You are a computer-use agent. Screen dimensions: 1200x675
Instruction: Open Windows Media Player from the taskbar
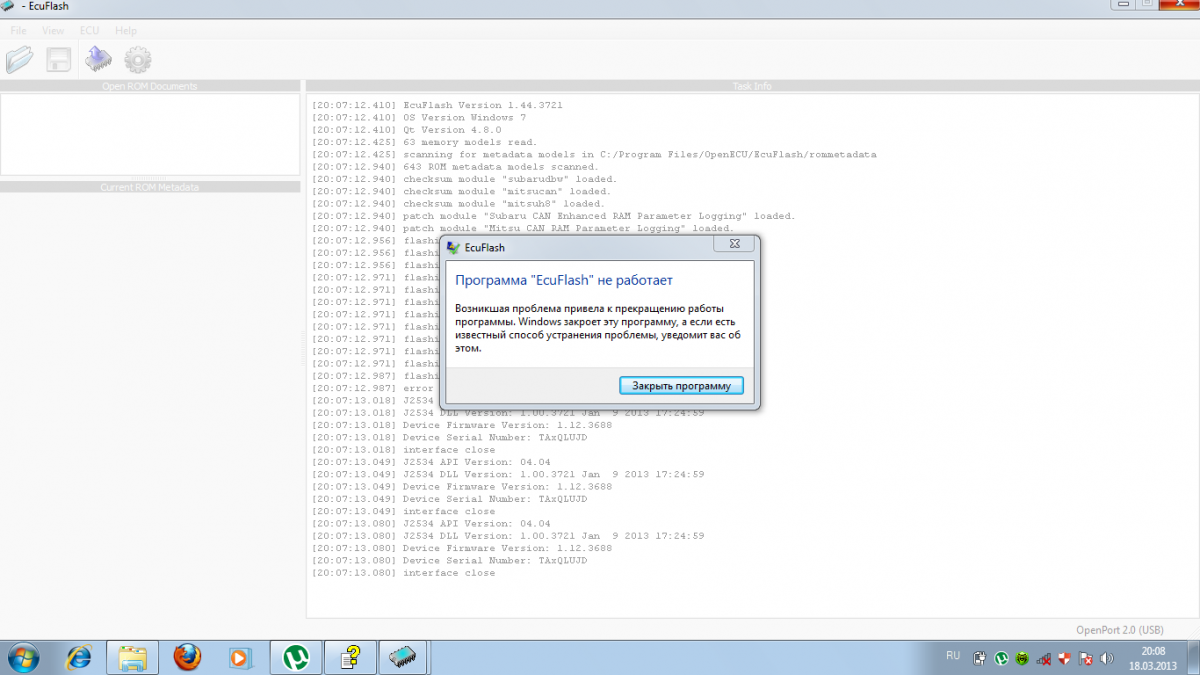(240, 657)
